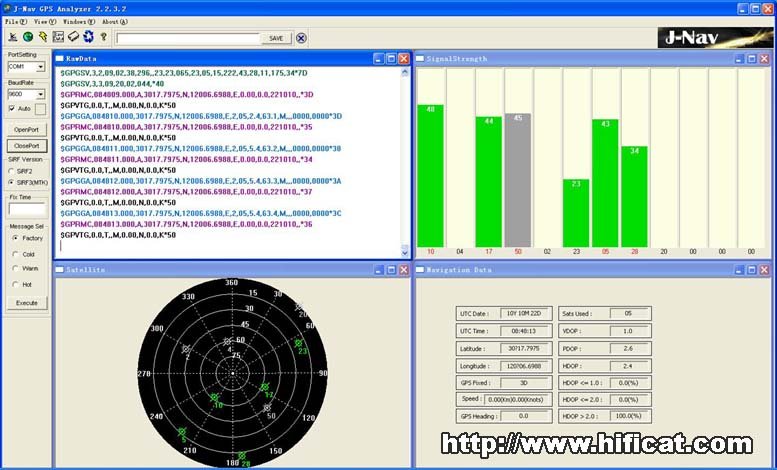Select the SIRF2 version radio button
777x470 pixels.
pos(12,171)
